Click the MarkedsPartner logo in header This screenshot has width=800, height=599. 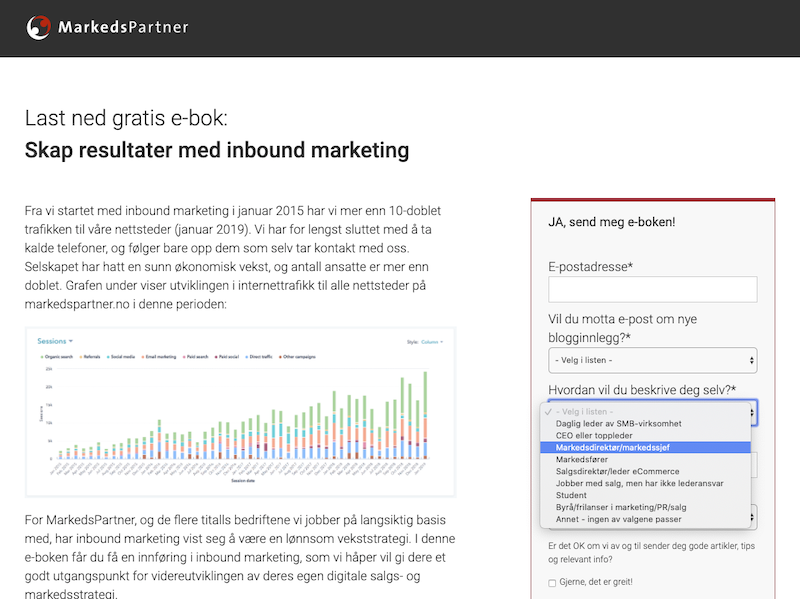[108, 27]
